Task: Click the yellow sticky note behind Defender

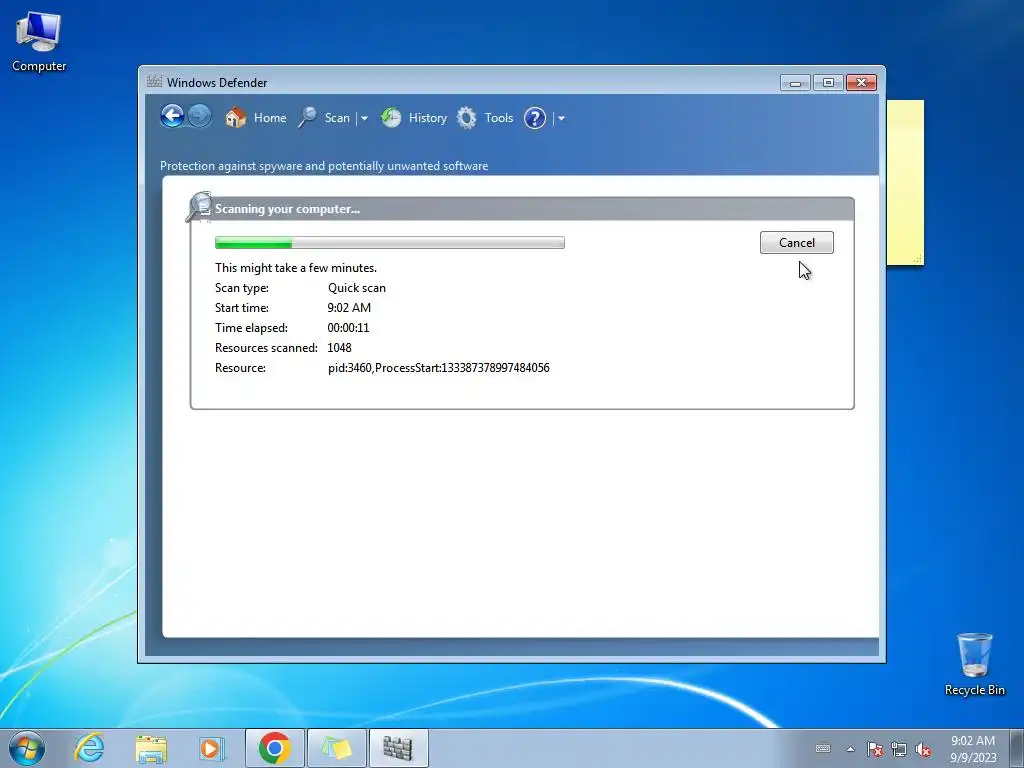Action: tap(905, 183)
